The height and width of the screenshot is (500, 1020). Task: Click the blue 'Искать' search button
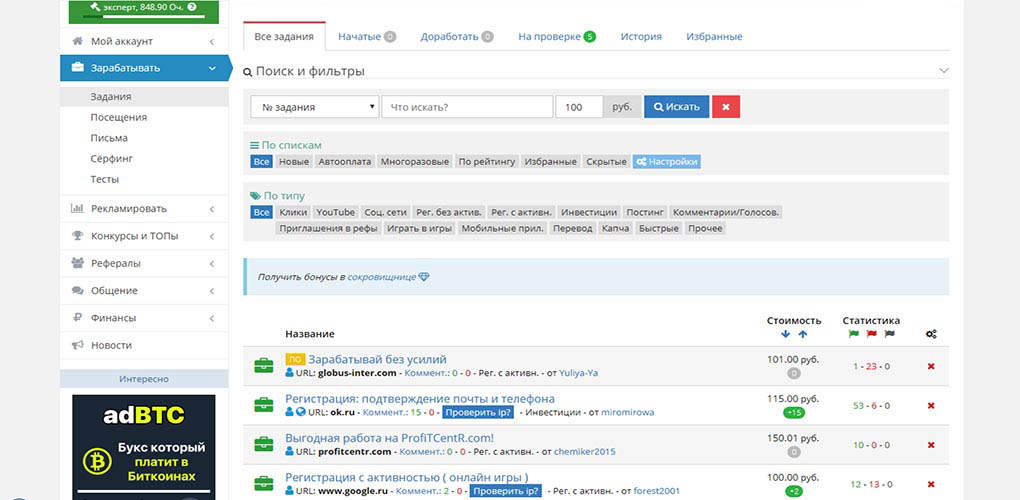coord(677,107)
